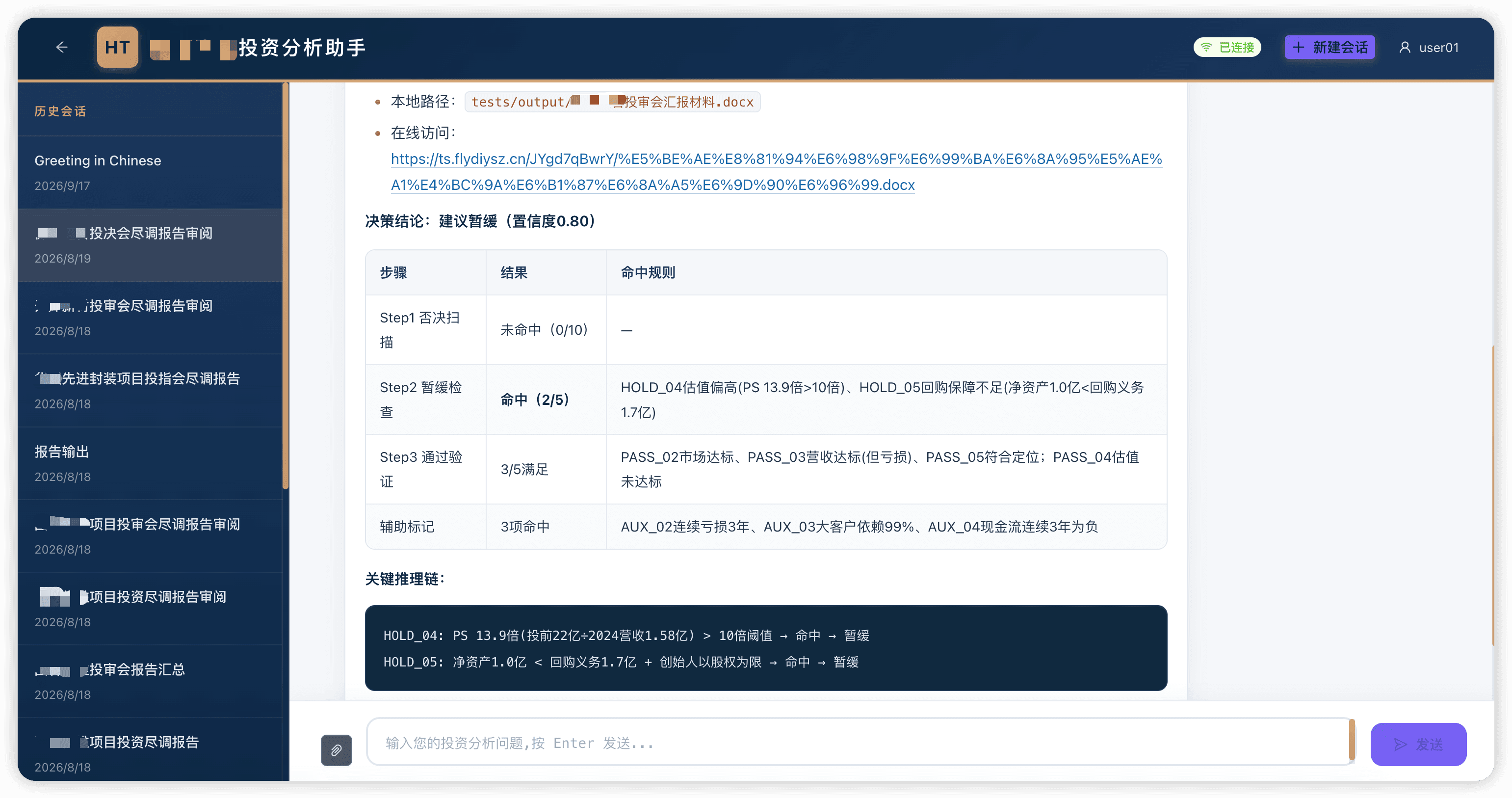Click the 投资分析助手 title

click(302, 47)
